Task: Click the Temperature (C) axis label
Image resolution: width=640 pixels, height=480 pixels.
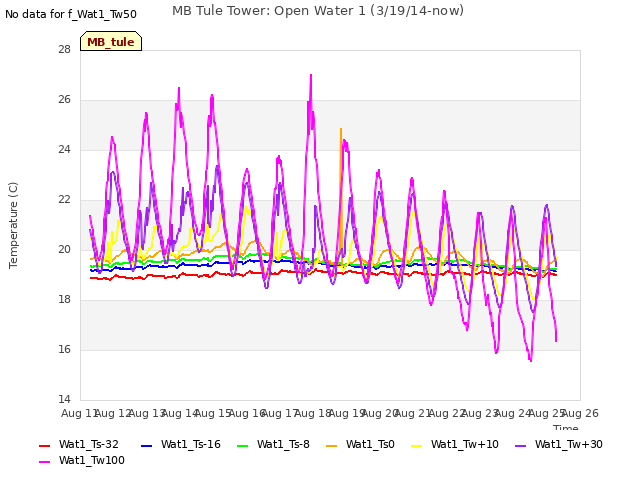Action: (13, 225)
